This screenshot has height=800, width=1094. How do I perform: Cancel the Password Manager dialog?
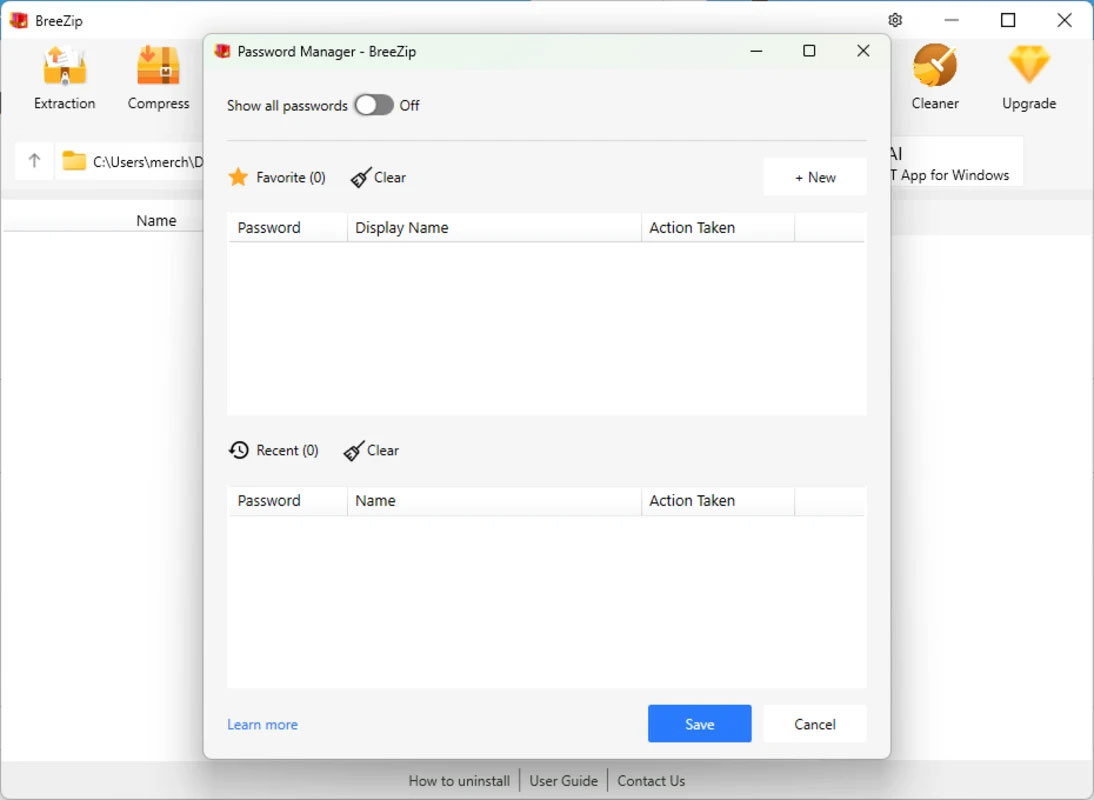point(815,724)
